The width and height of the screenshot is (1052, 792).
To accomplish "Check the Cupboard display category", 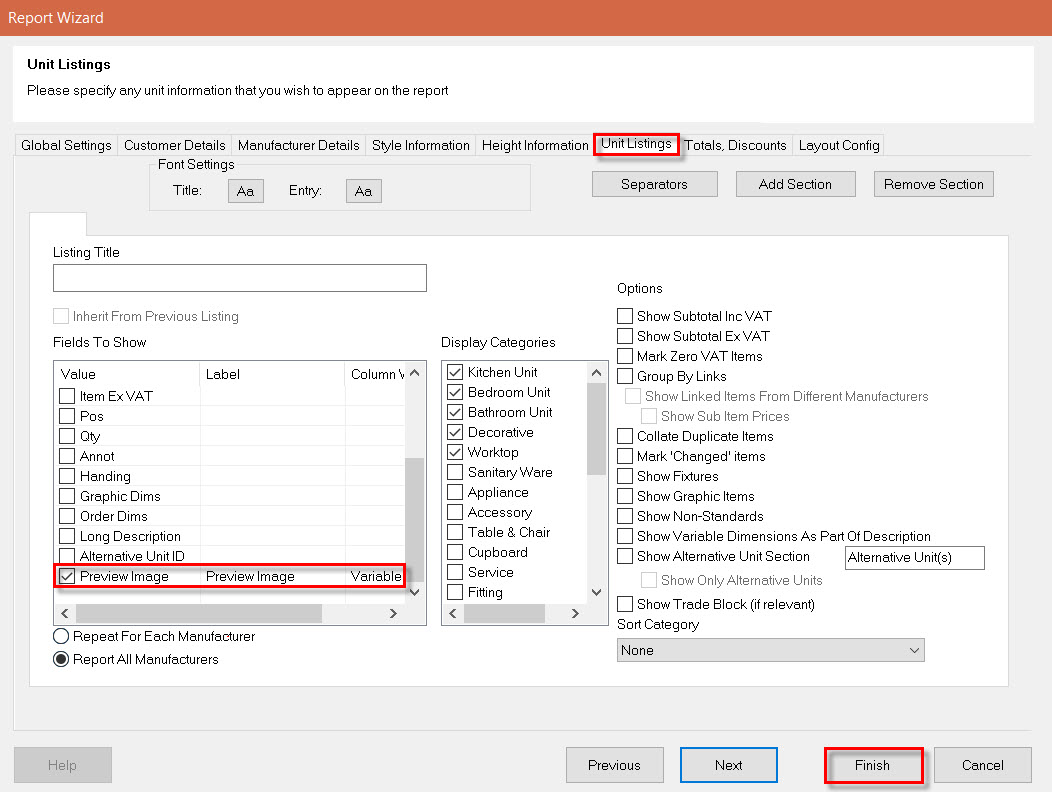I will click(455, 552).
